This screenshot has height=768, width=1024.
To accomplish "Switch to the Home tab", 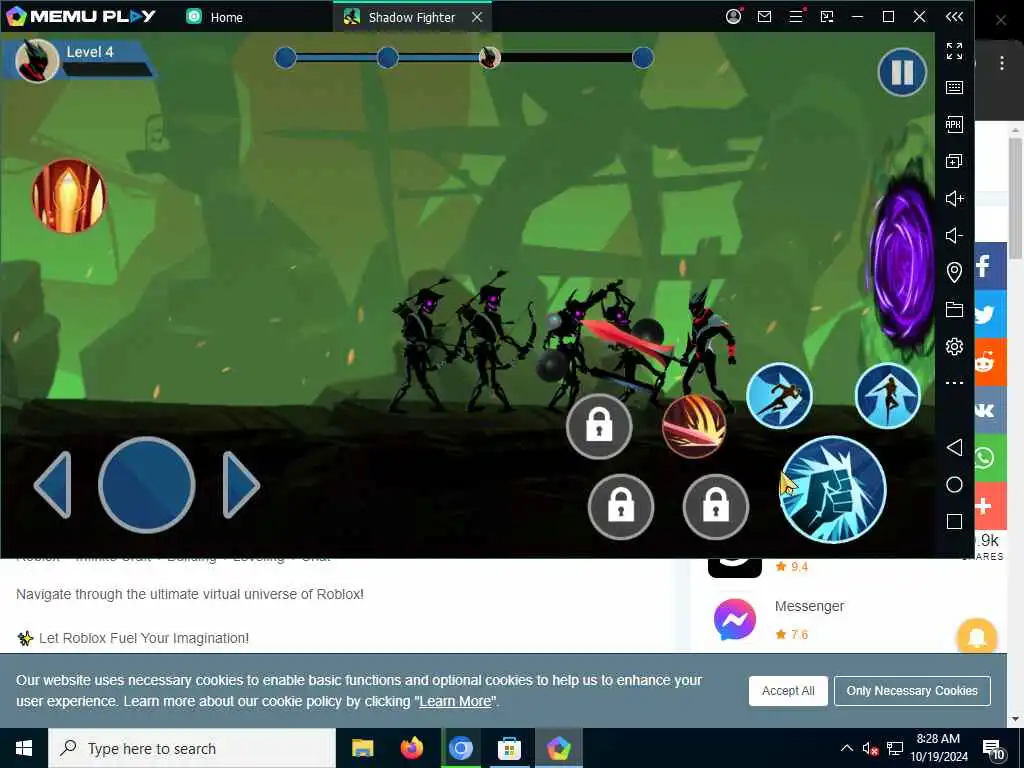I will [216, 17].
